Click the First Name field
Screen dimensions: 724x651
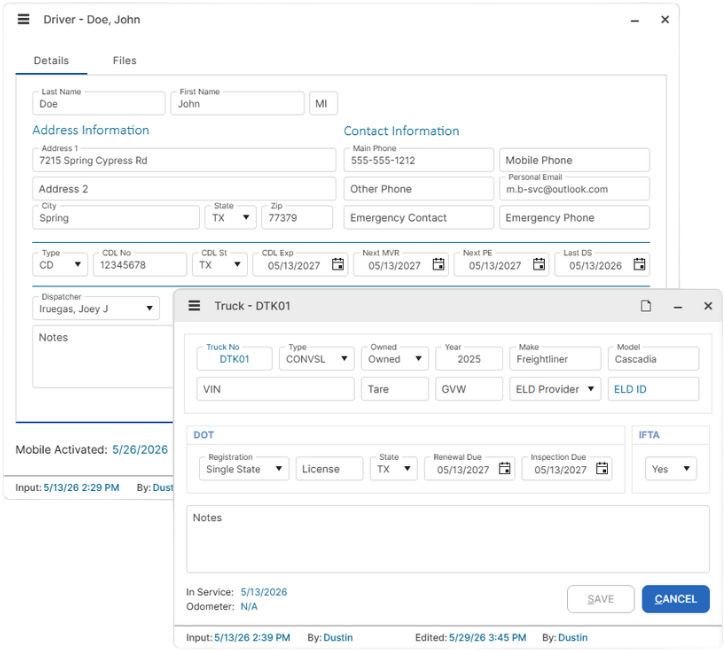point(237,103)
